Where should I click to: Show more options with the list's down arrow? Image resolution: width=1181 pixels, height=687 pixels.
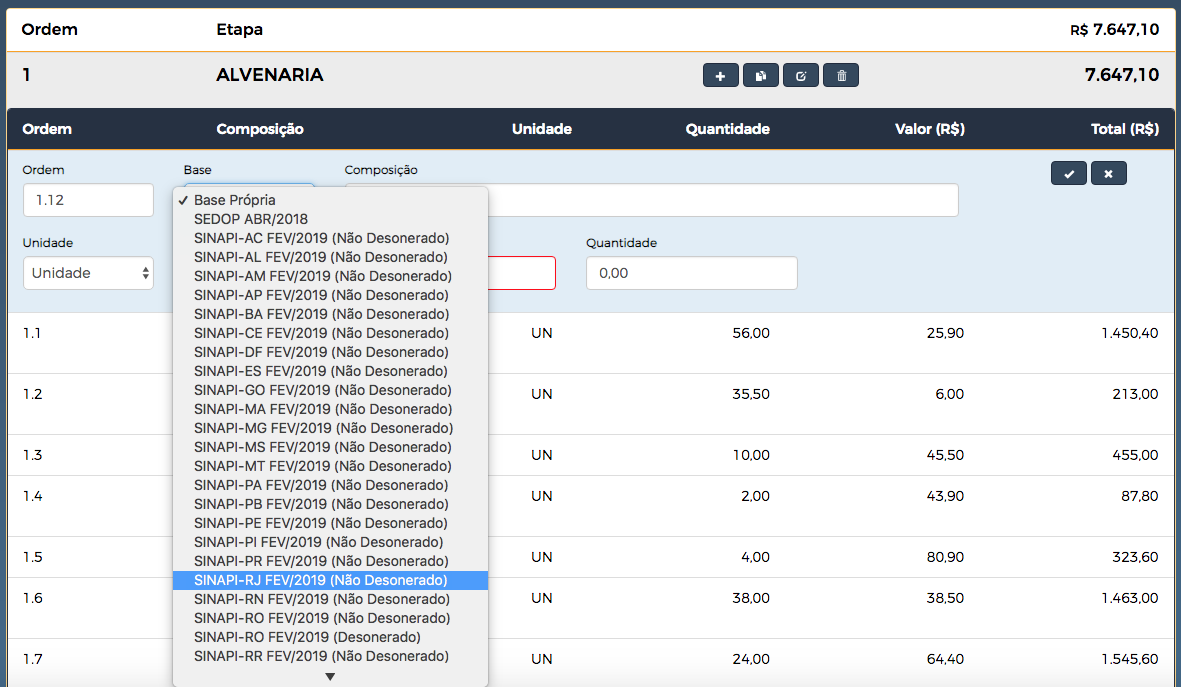[x=330, y=676]
